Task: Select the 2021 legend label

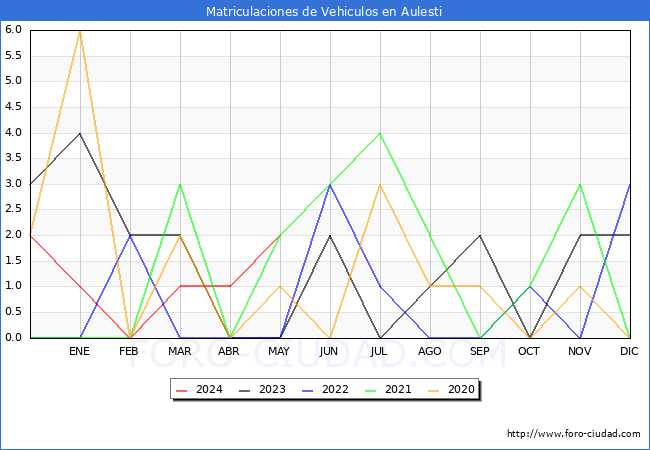Action: 398,389
